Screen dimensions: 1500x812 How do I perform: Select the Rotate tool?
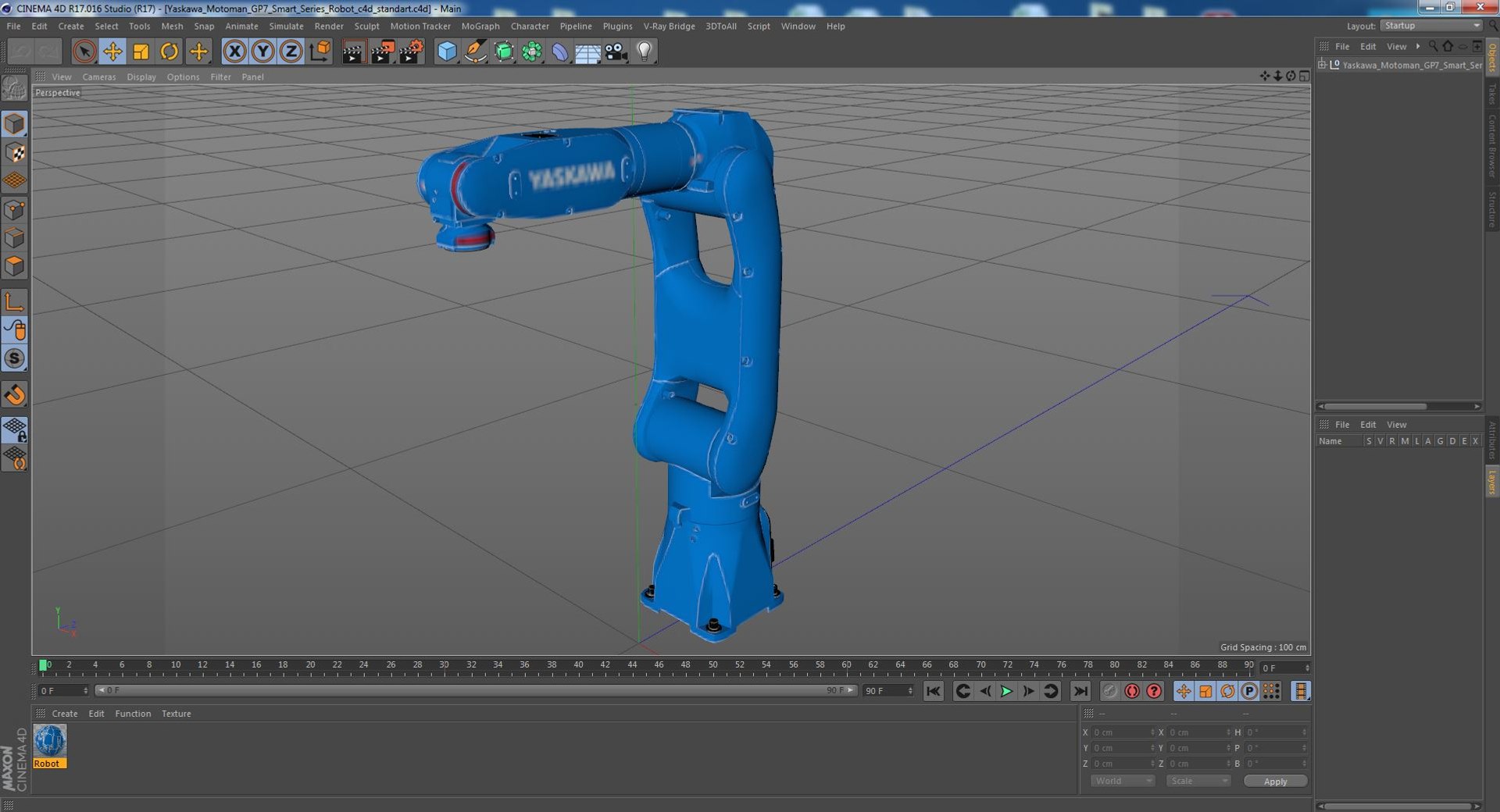coord(169,52)
